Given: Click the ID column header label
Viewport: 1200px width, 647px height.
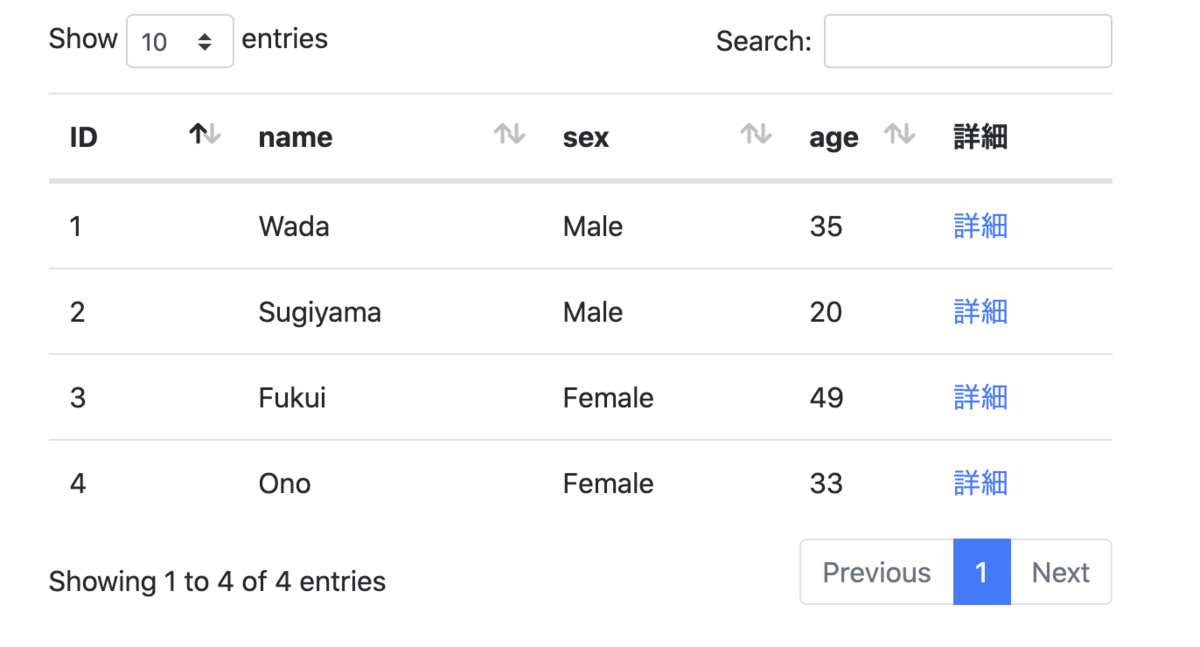Looking at the screenshot, I should coord(84,138).
